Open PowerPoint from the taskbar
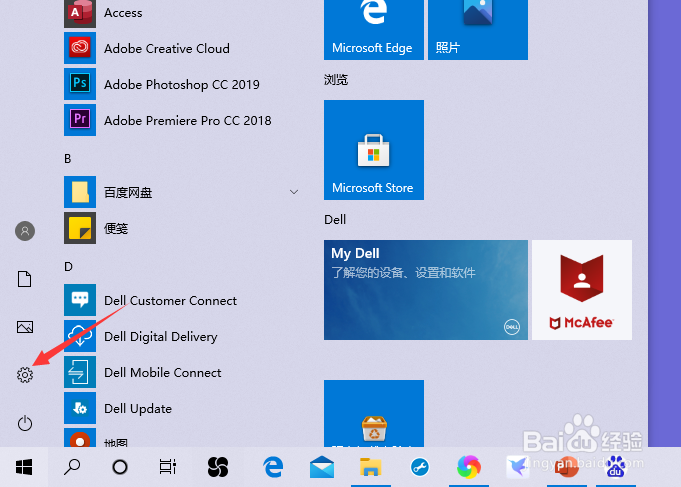This screenshot has width=681, height=487. (567, 467)
